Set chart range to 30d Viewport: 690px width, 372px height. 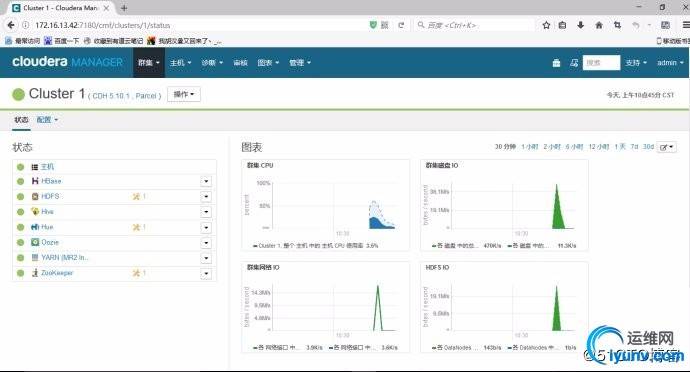pos(648,147)
